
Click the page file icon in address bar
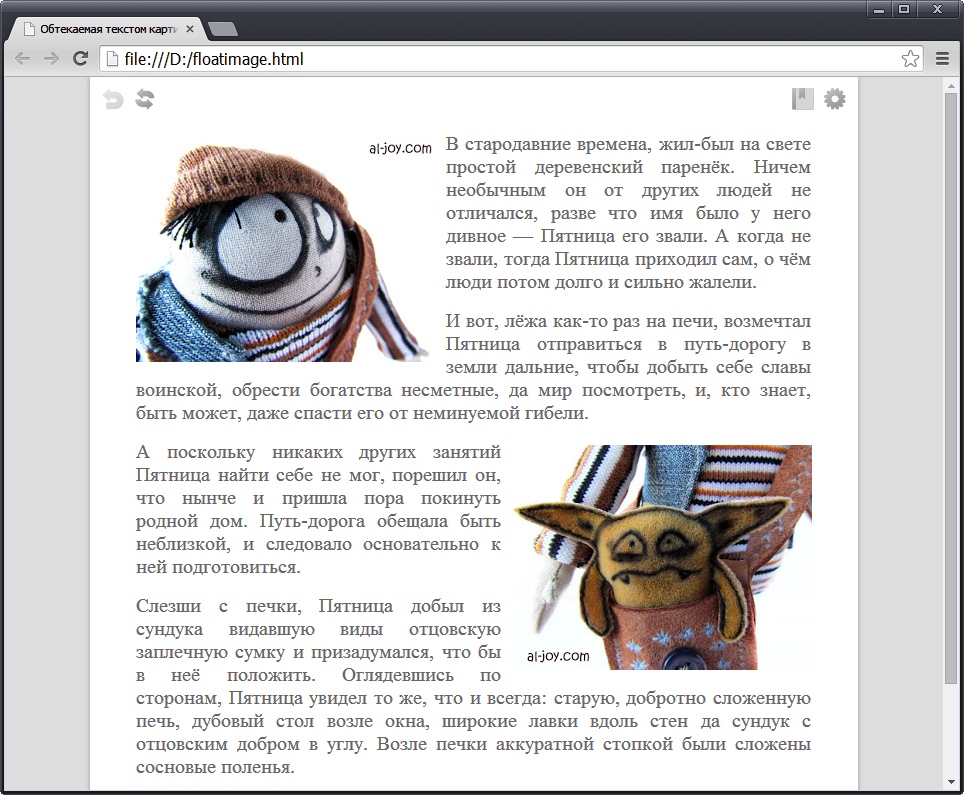coord(111,58)
